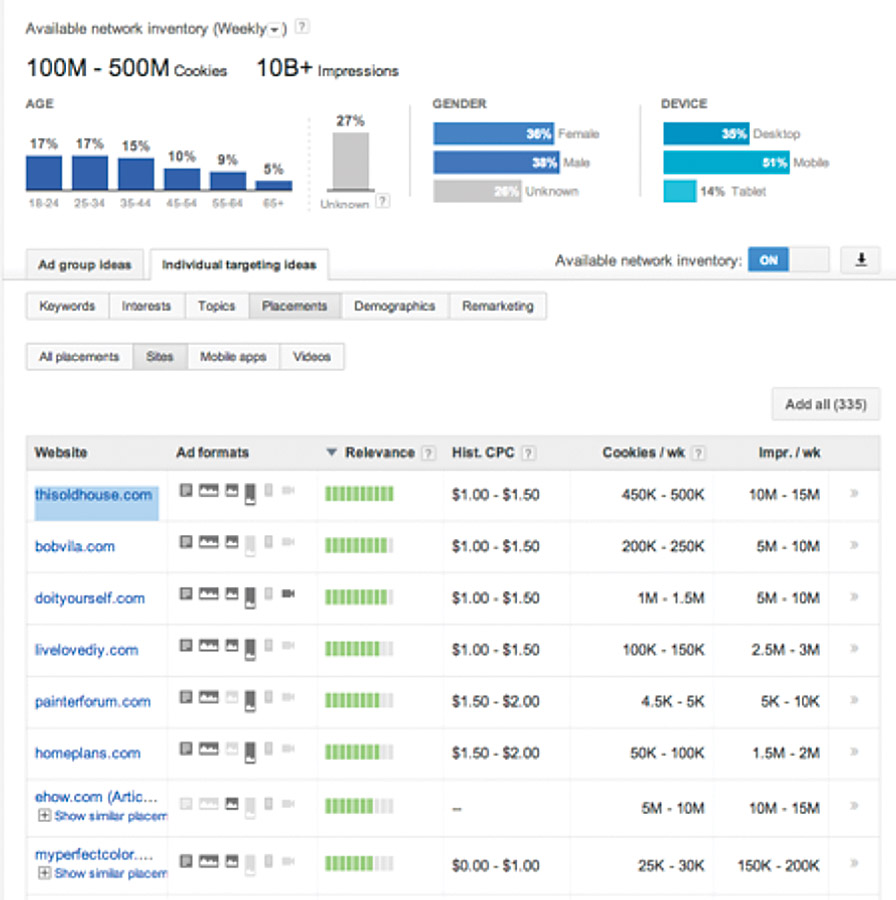
Task: Click the relevance bar for myperfectcolor
Action: coord(359,863)
